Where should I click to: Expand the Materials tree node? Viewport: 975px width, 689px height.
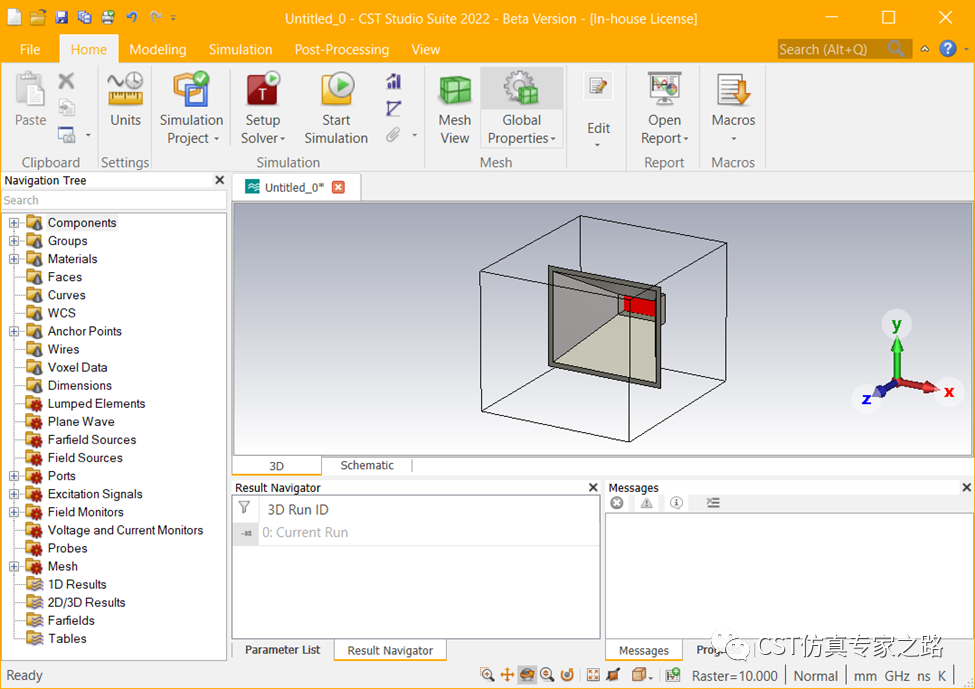click(x=14, y=259)
